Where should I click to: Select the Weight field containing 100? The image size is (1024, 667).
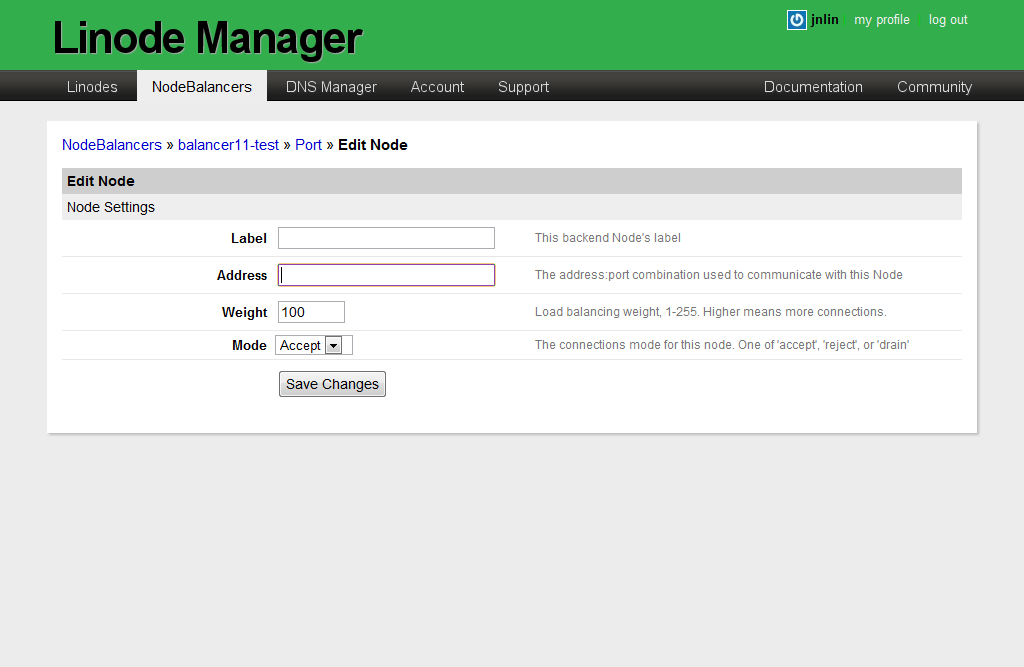[311, 312]
